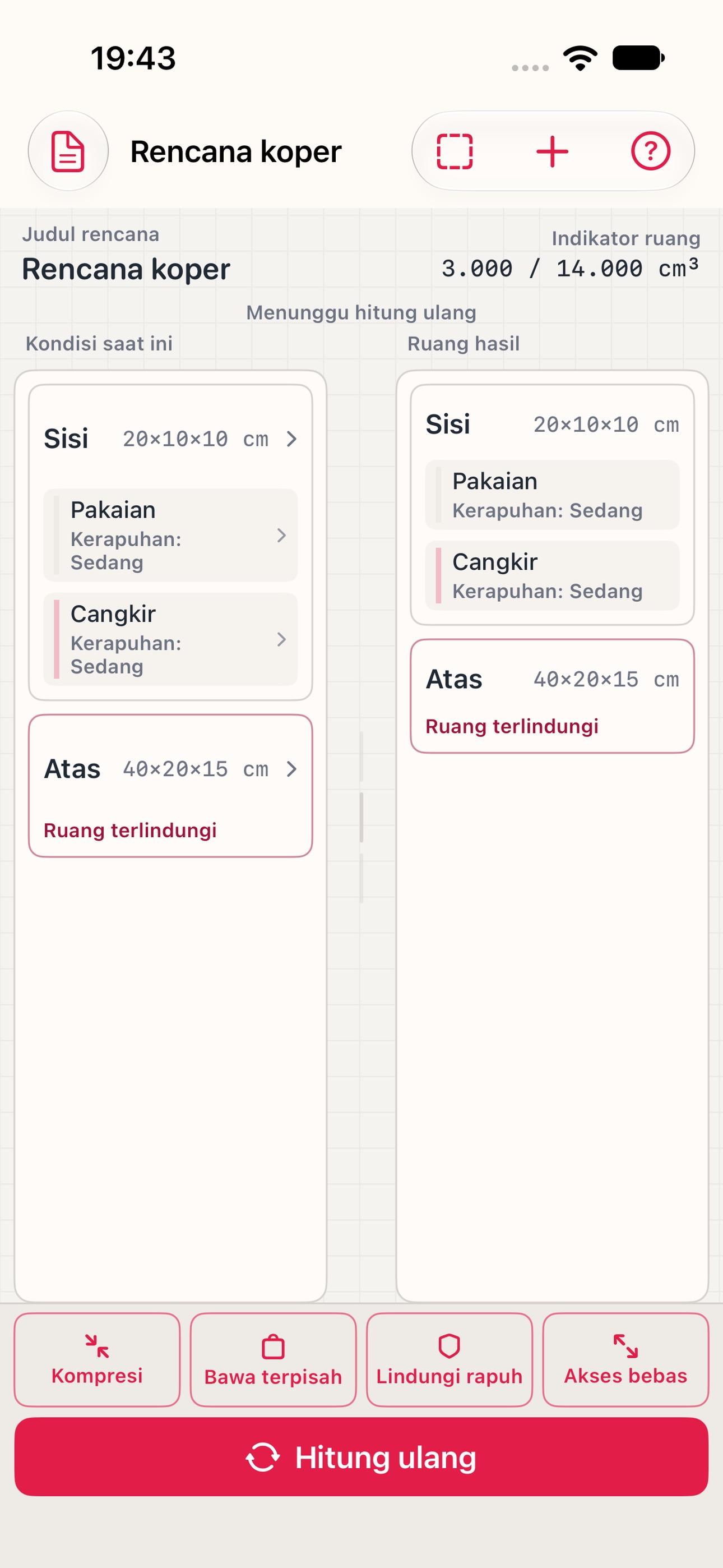The image size is (723, 1568).
Task: Tap the Bawa terpisah strategy button
Action: (274, 1359)
